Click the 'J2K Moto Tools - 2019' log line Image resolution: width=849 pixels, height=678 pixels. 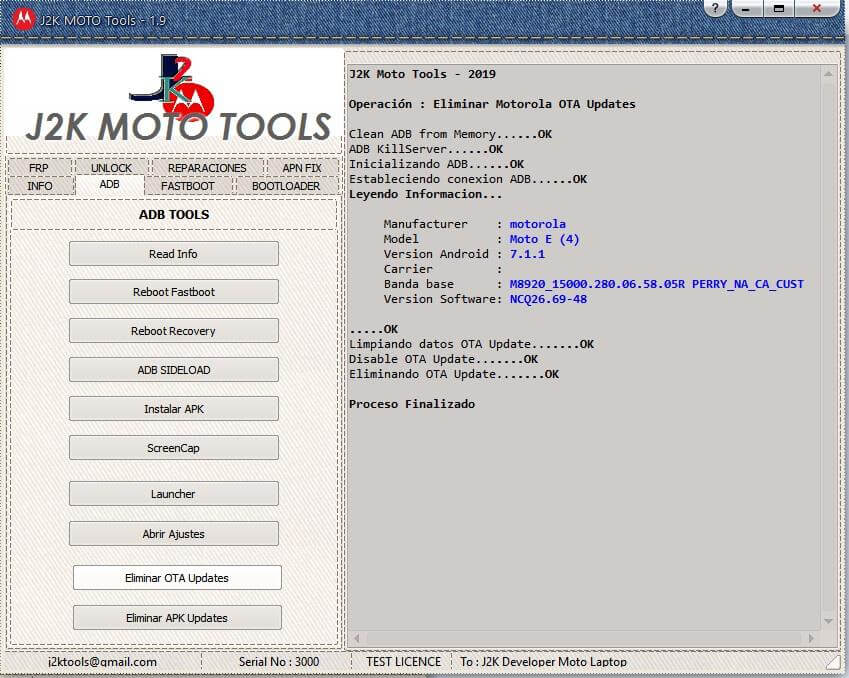tap(422, 74)
